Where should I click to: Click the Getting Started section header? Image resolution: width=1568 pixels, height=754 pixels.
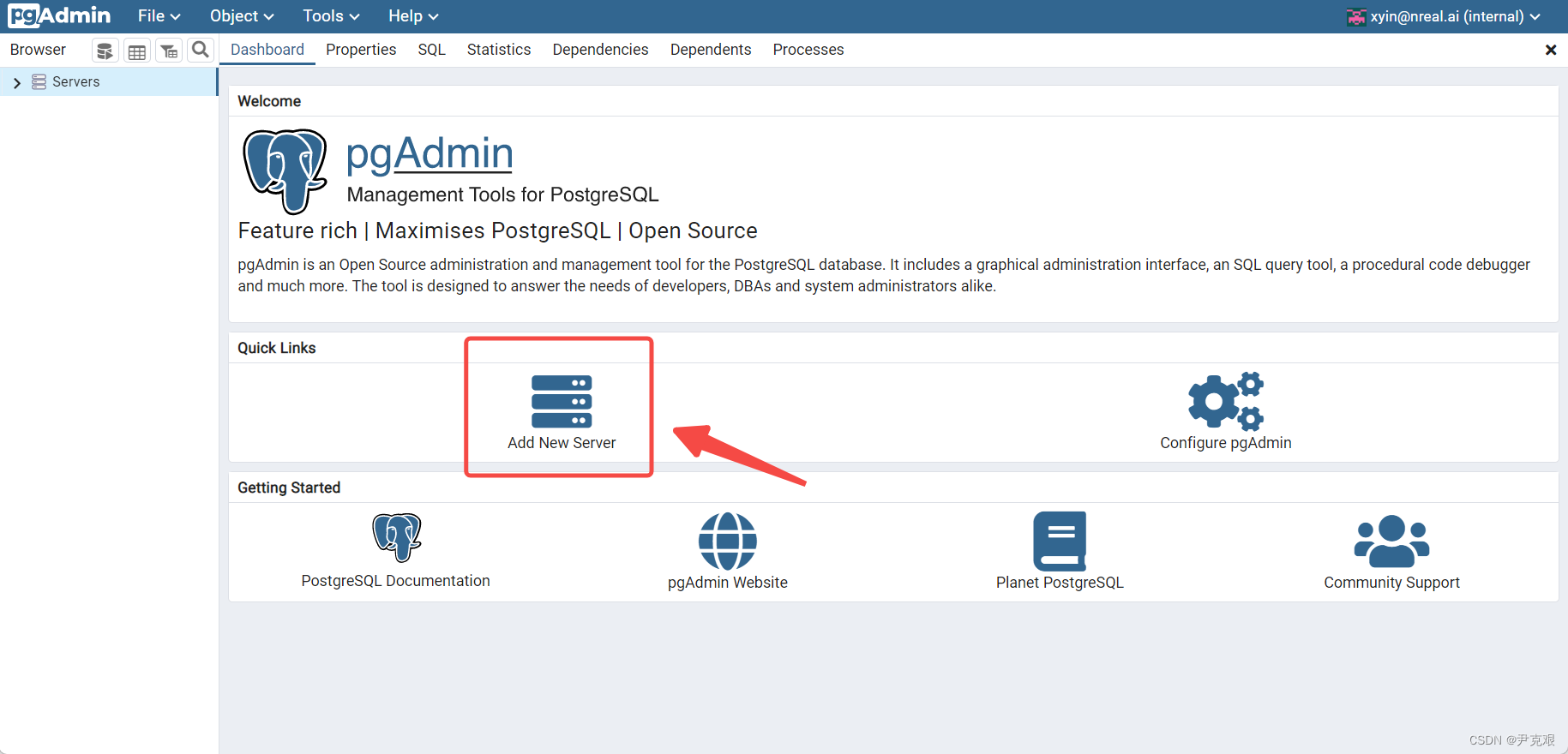point(289,488)
